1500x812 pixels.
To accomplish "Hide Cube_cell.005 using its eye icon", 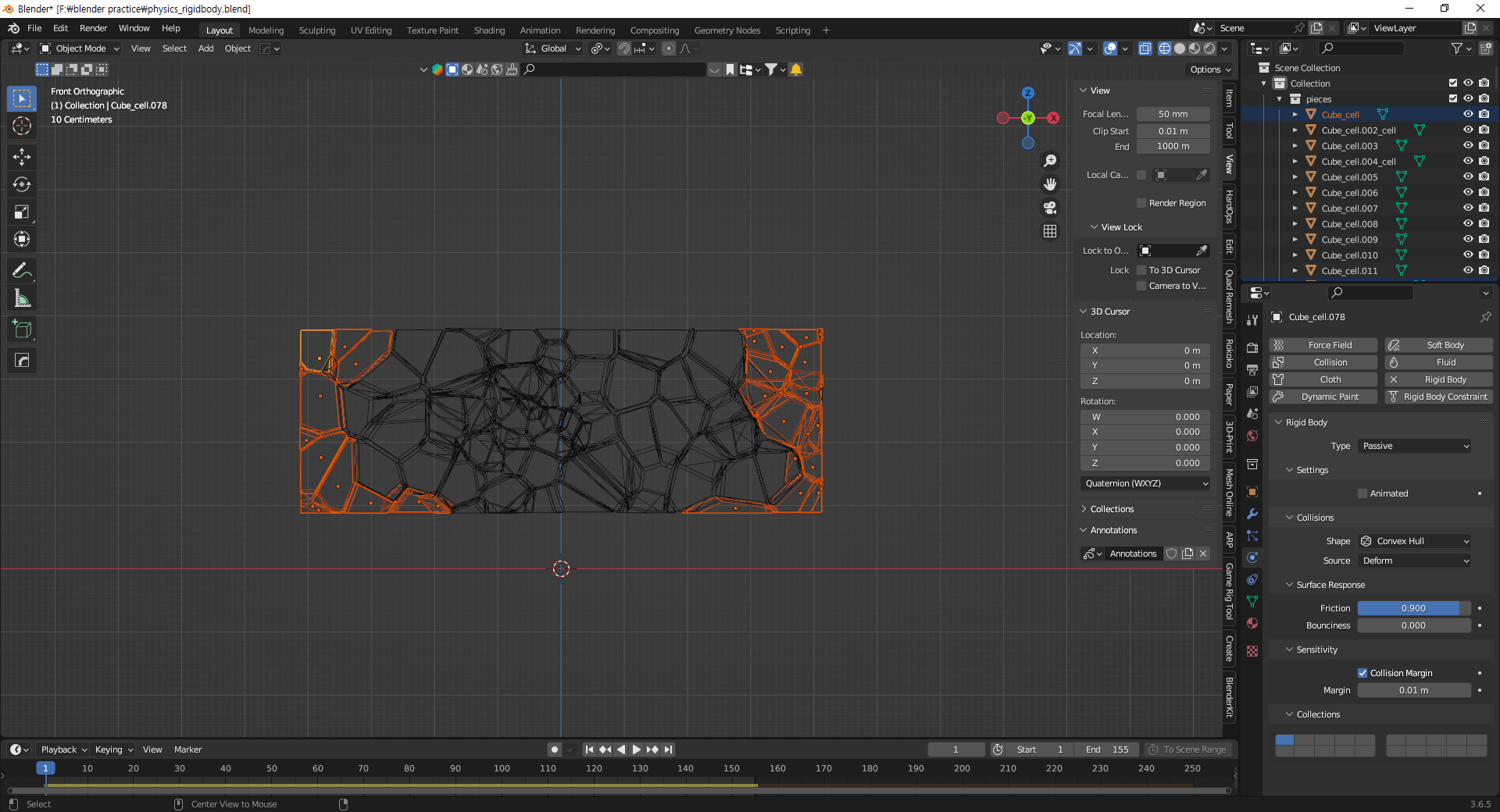I will click(1468, 177).
